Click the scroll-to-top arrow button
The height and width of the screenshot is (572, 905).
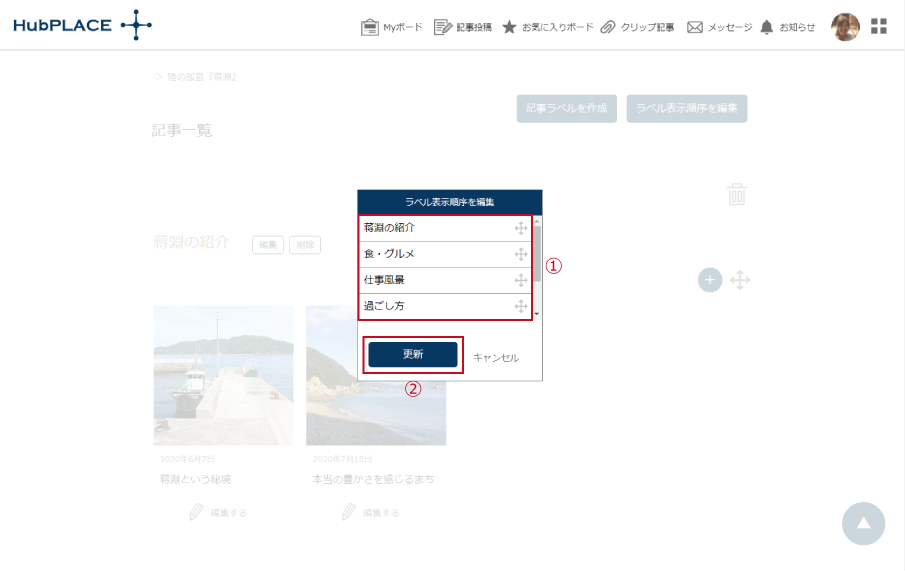coord(863,524)
